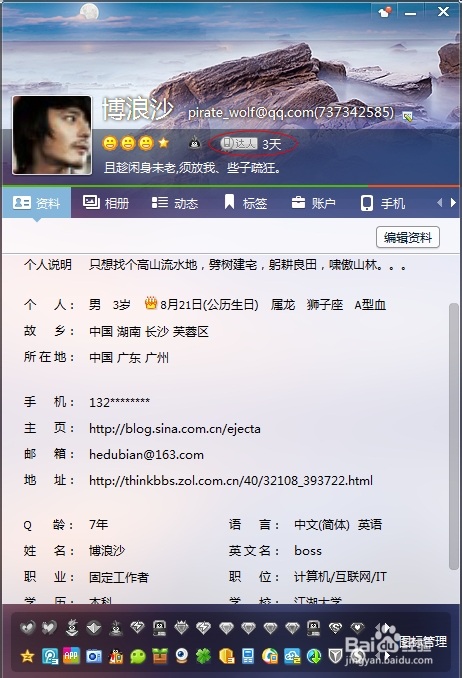The image size is (462, 678).
Task: Click the 个人说明 description text
Action: 248,265
